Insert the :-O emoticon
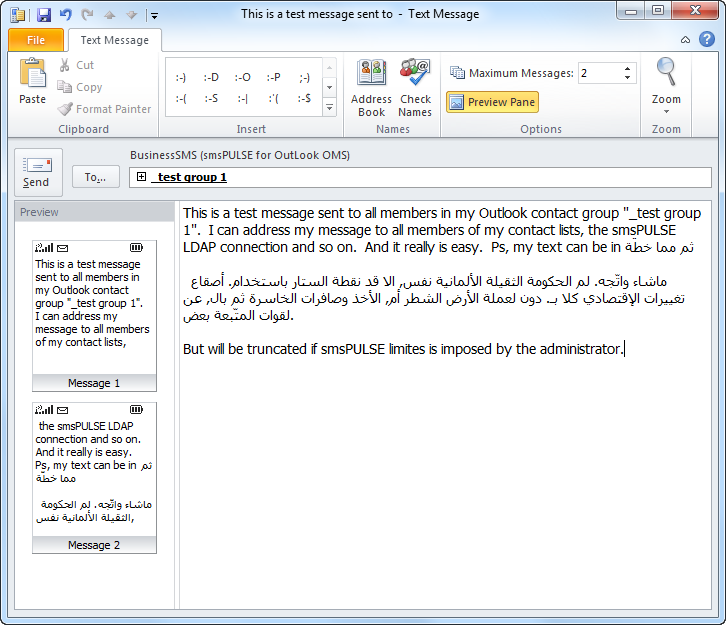The height and width of the screenshot is (625, 726). click(243, 77)
